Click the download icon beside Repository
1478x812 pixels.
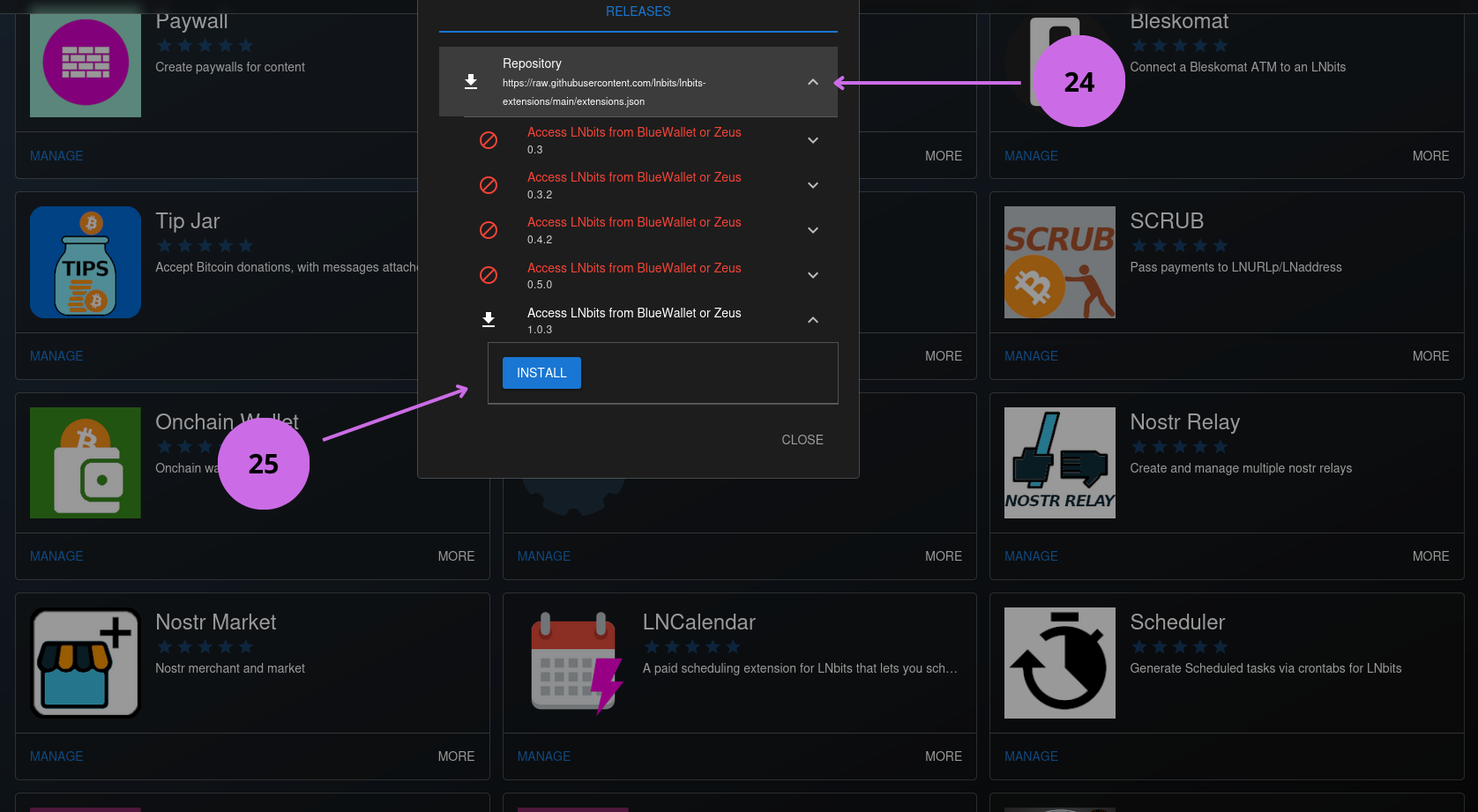point(471,82)
